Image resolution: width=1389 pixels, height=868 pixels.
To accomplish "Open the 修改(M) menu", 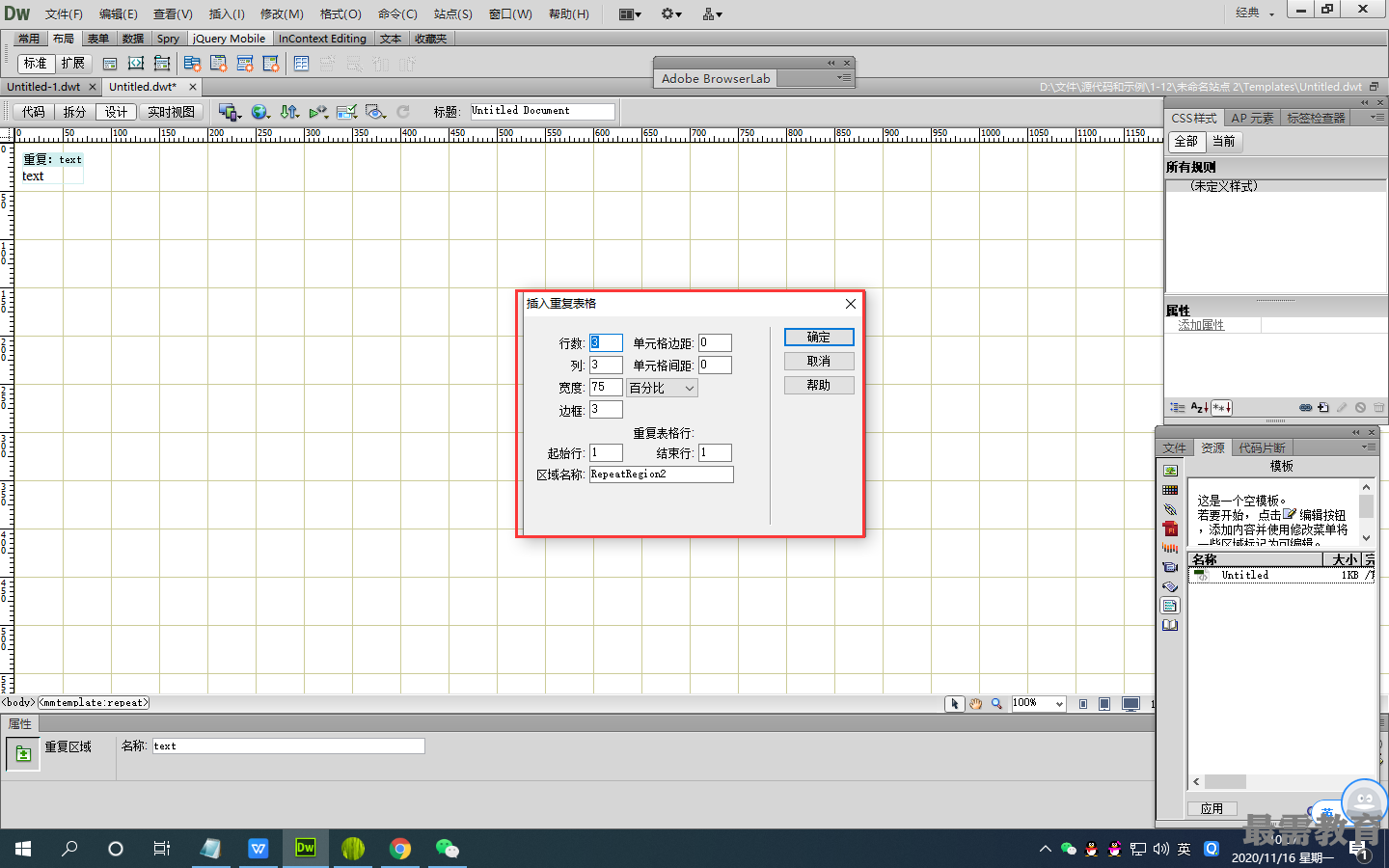I will pos(282,14).
